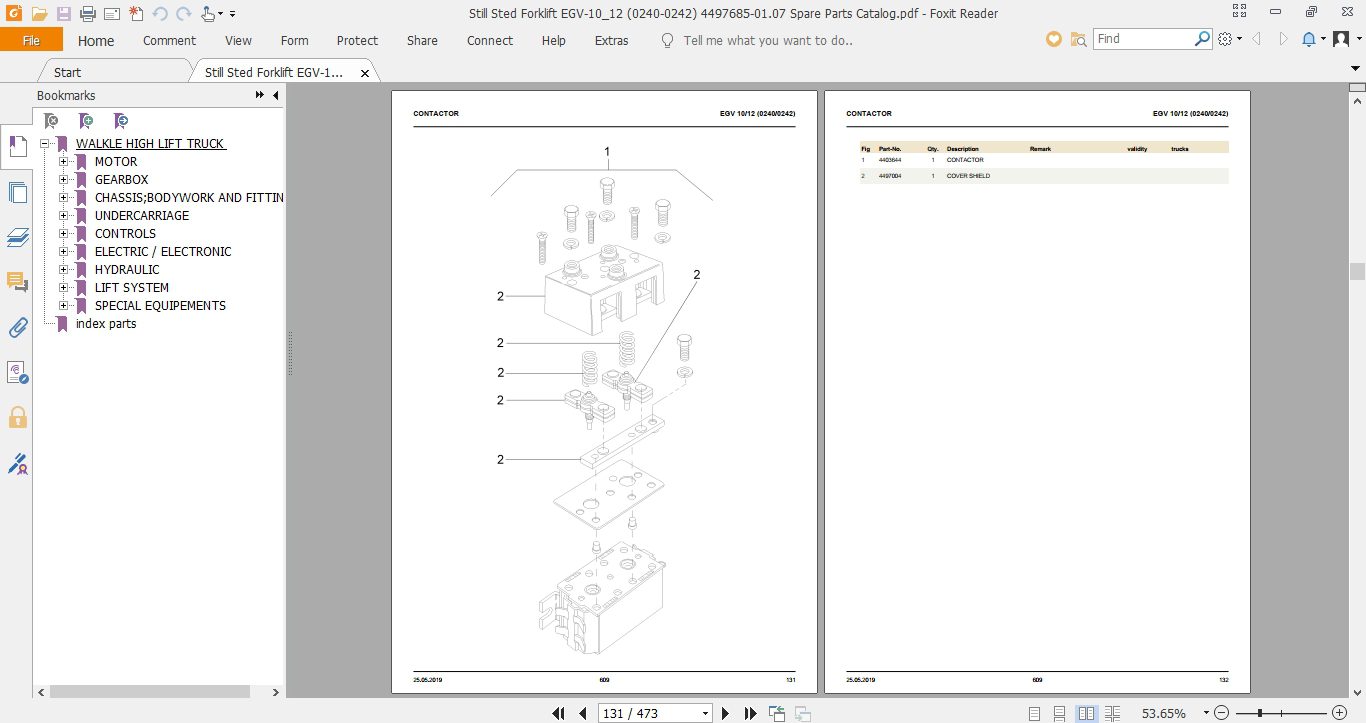Viewport: 1366px width, 723px height.
Task: Open the Protect ribbon tab
Action: (x=357, y=41)
